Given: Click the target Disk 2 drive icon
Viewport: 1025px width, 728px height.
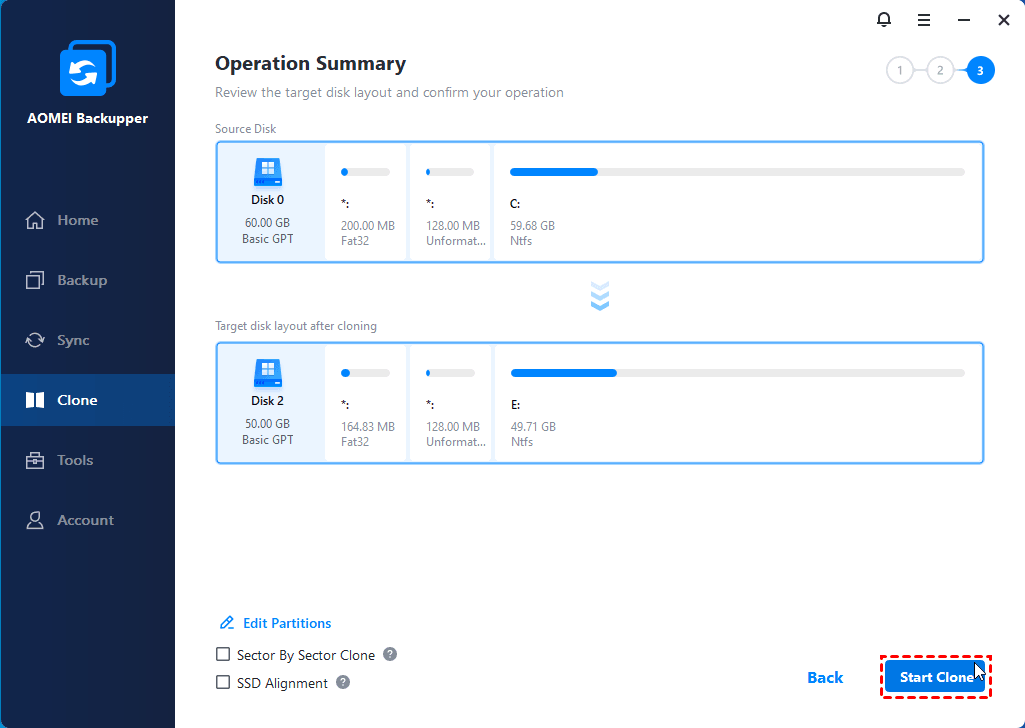Looking at the screenshot, I should tap(268, 374).
